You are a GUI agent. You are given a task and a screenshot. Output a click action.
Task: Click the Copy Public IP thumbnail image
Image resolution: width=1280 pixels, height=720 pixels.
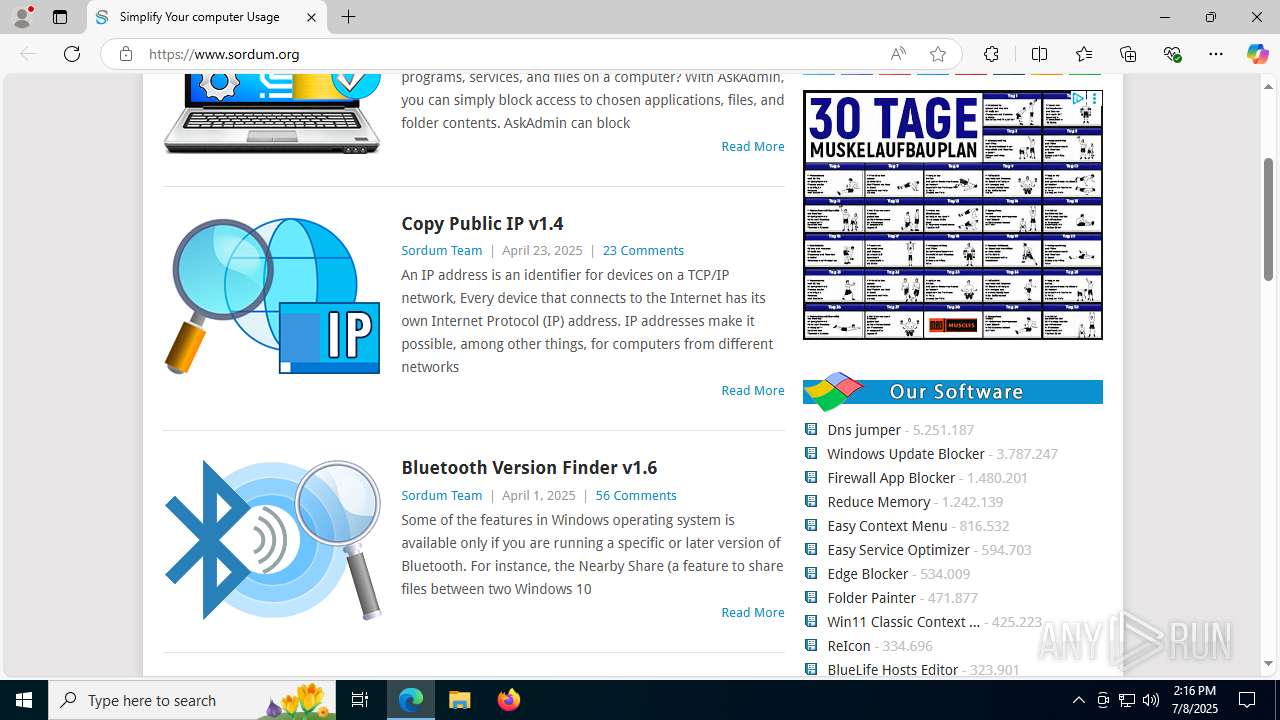pos(272,296)
